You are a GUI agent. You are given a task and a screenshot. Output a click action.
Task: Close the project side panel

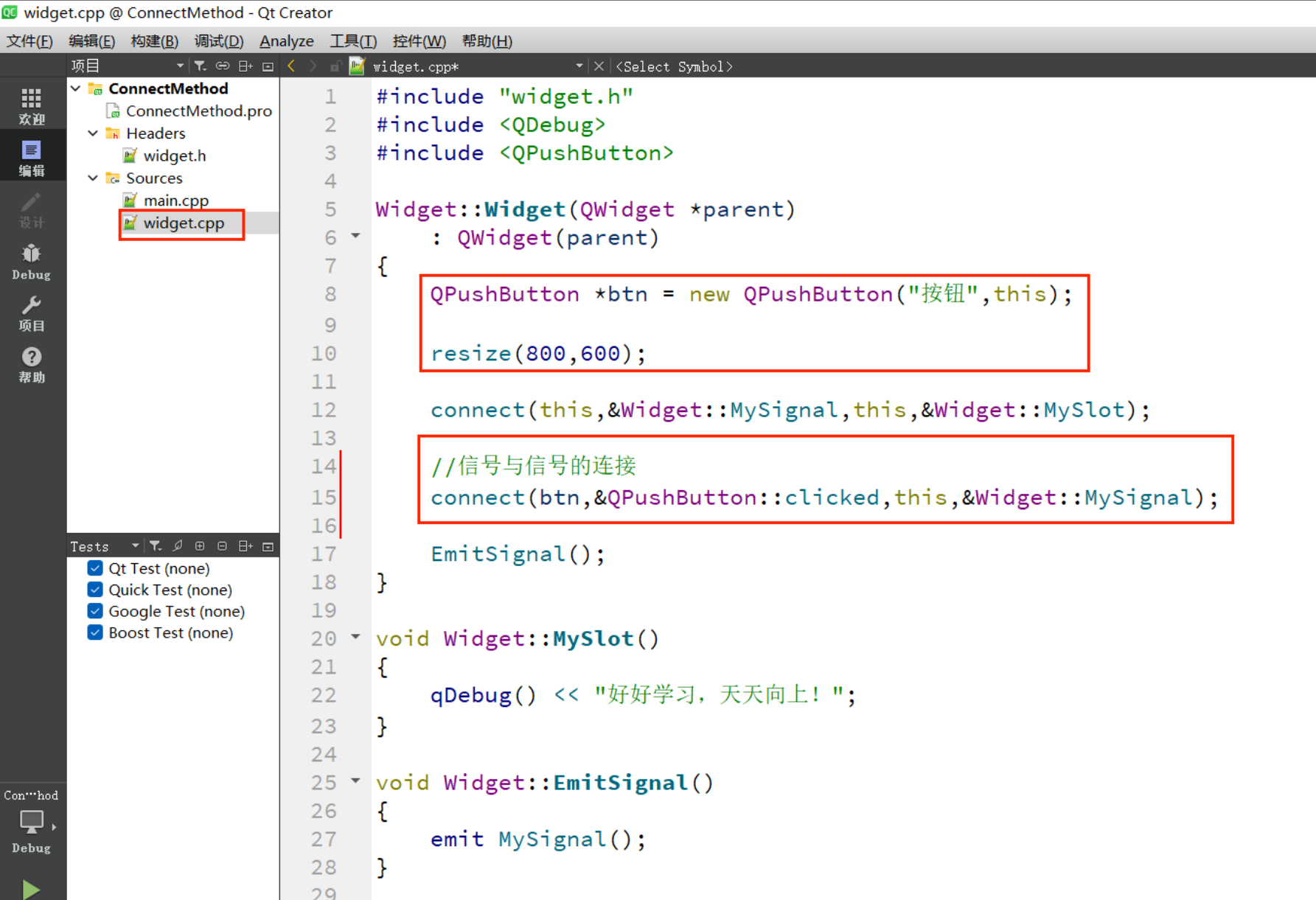pos(268,66)
